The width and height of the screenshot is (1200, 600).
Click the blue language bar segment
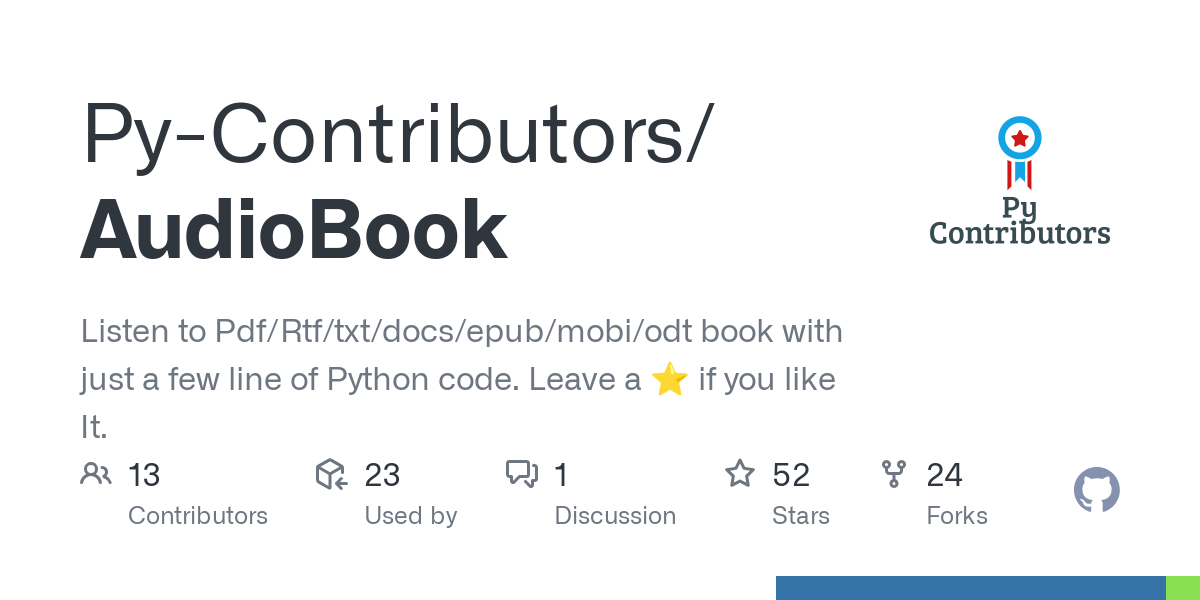(970, 588)
